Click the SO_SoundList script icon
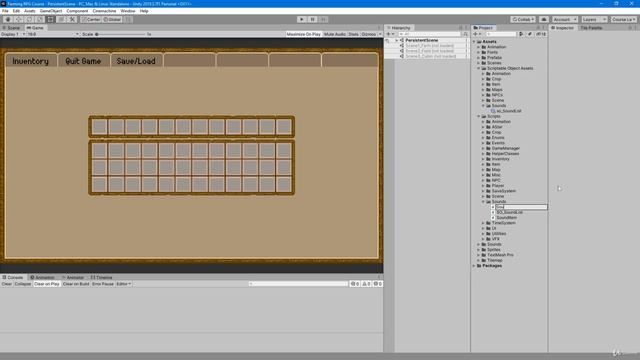 pos(493,212)
